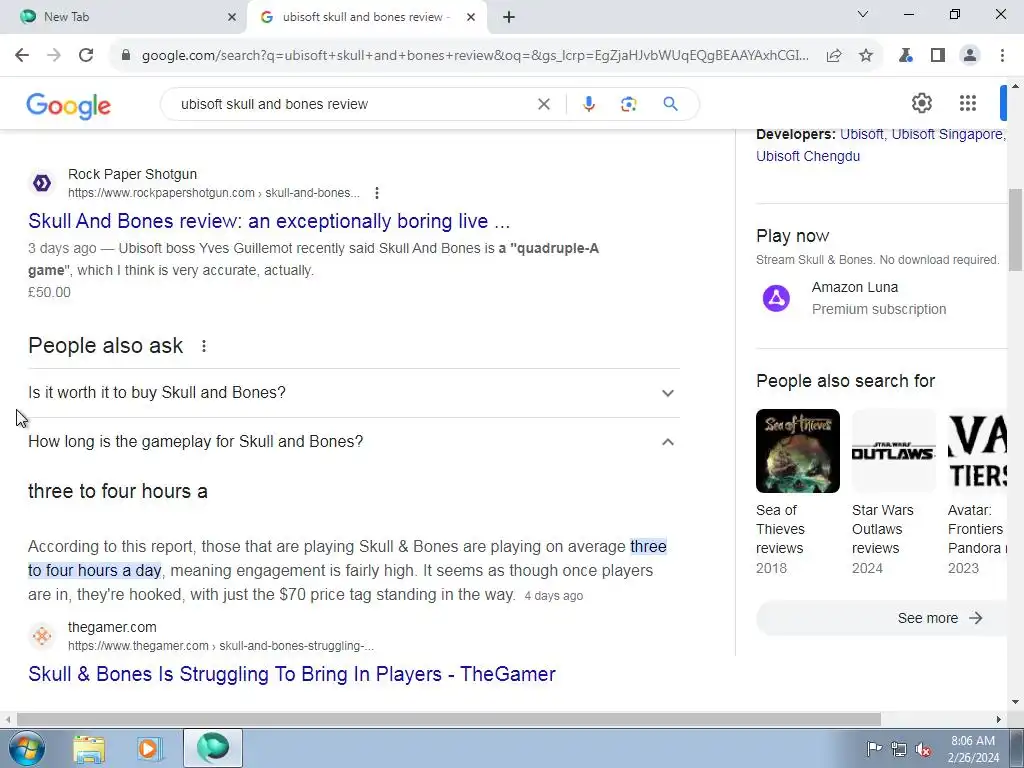Switch to the New Tab tab
The image size is (1024, 768).
[x=122, y=17]
